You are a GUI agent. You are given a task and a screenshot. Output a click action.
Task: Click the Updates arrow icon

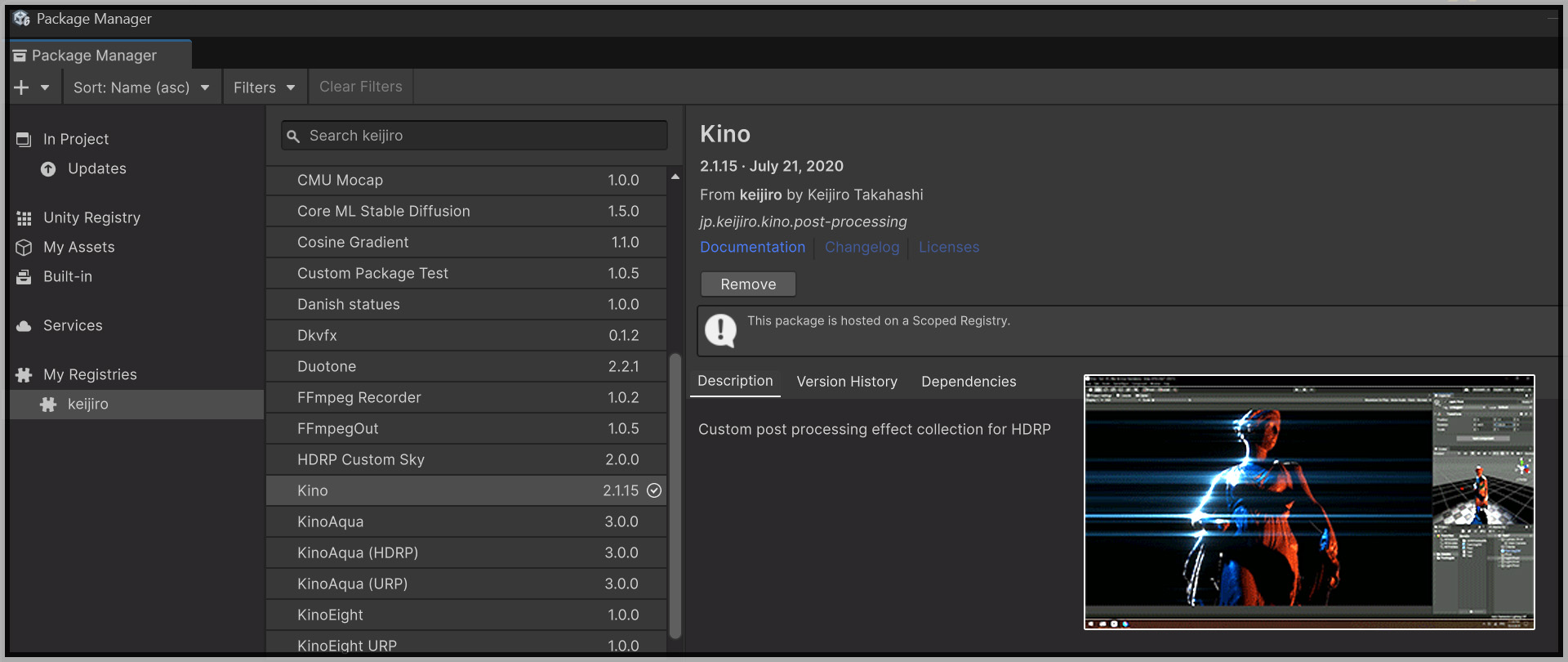(x=49, y=169)
